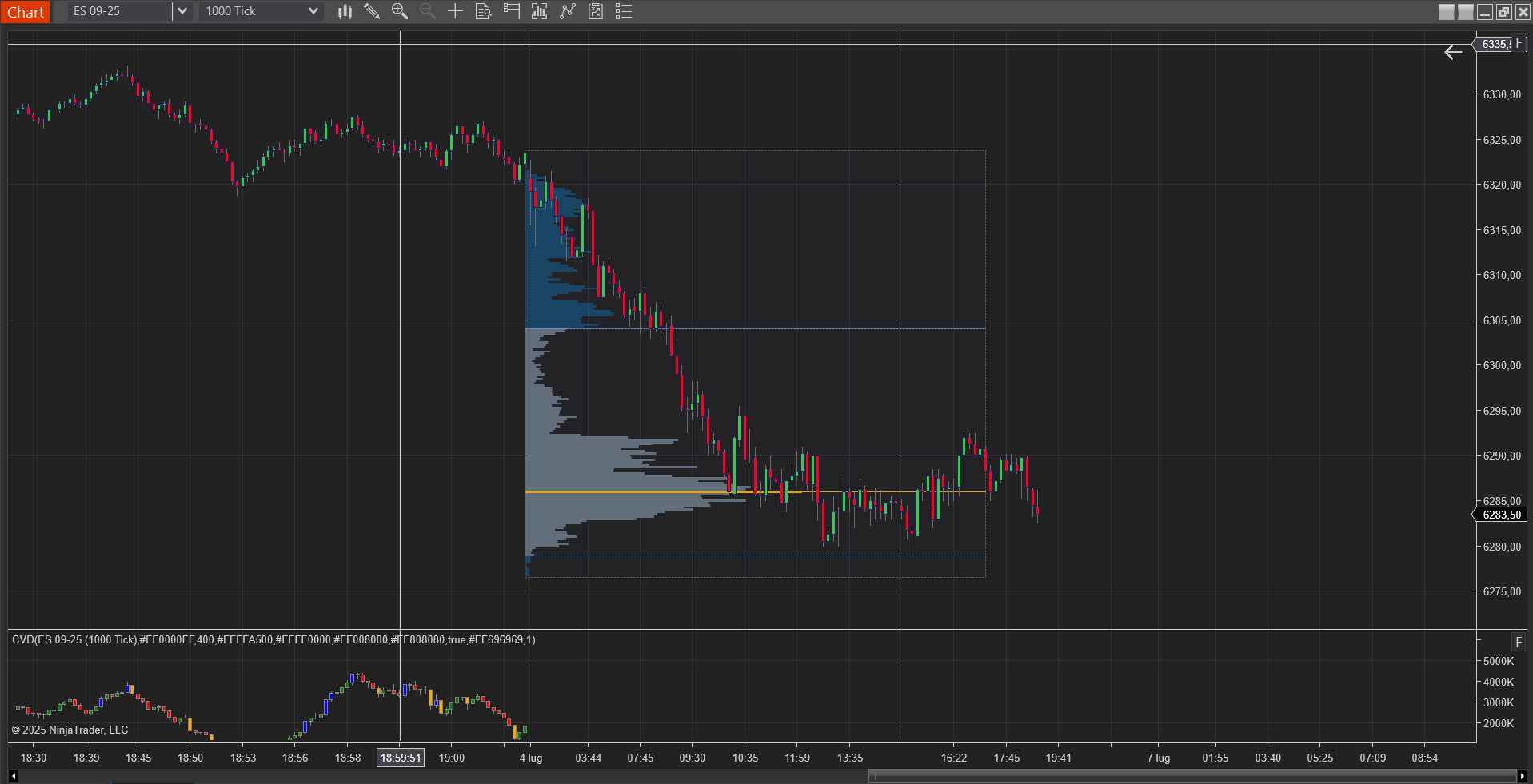Viewport: 1533px width, 784px height.
Task: Click the horizontal scrollbar thumb
Action: (1192, 776)
